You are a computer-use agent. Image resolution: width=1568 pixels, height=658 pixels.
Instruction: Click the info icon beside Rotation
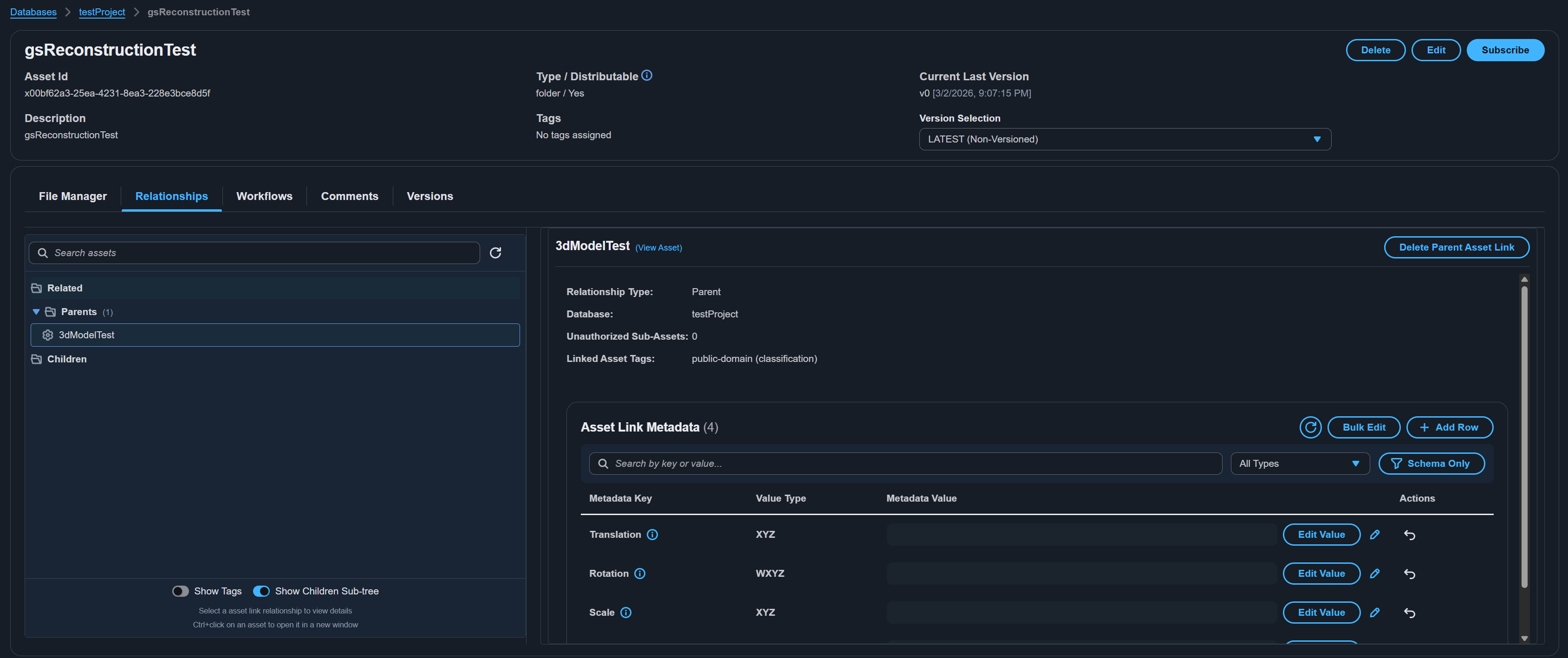pos(639,574)
